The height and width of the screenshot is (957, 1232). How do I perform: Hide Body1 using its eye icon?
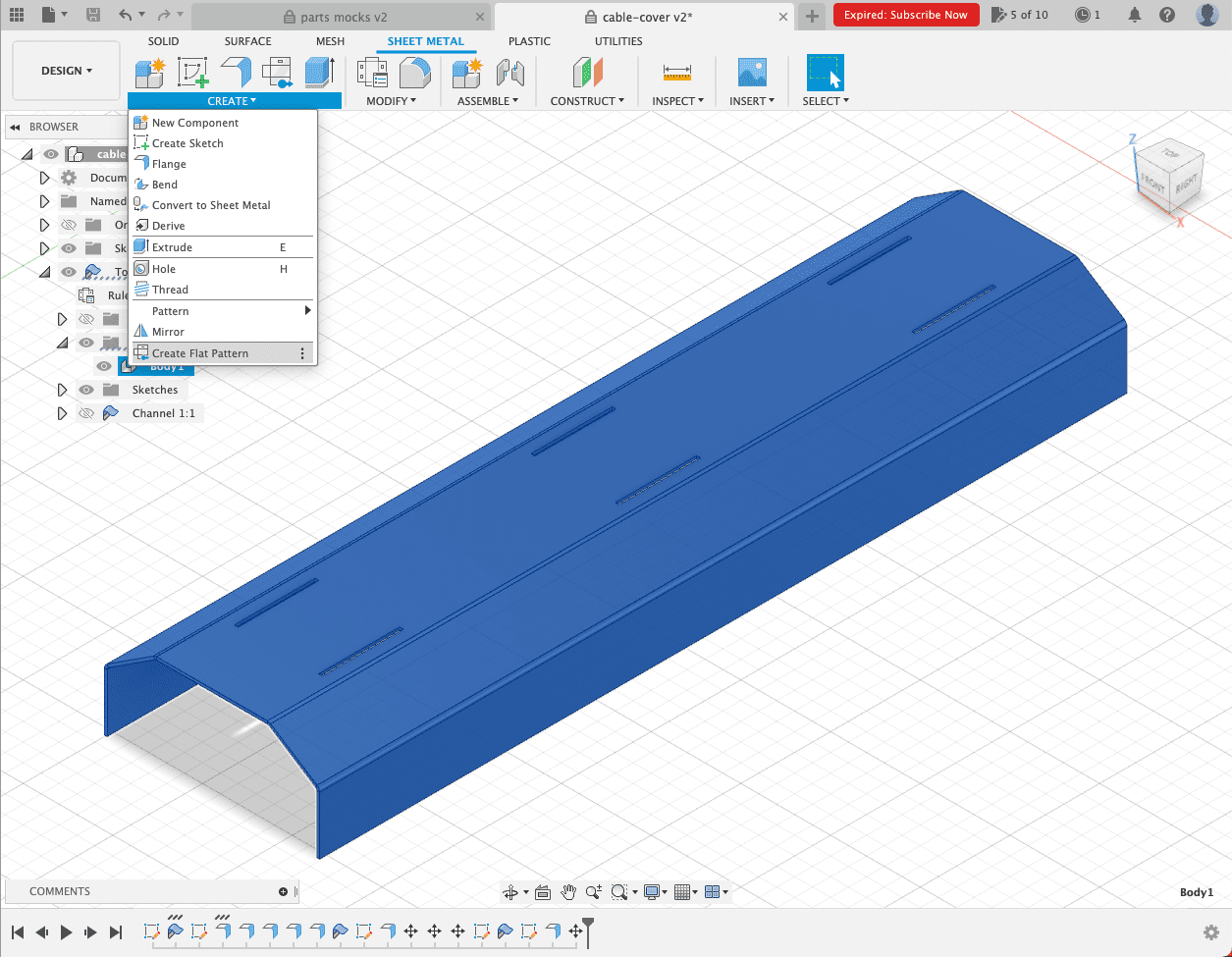(x=104, y=366)
